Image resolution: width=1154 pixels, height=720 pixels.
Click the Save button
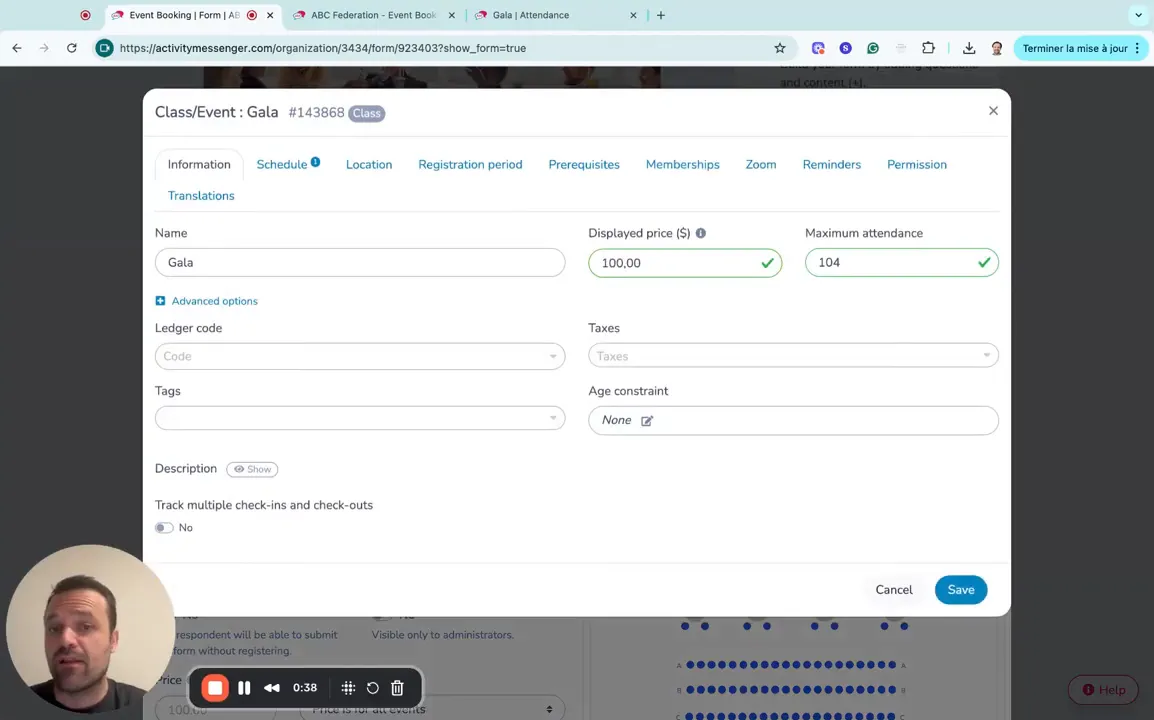pyautogui.click(x=960, y=590)
